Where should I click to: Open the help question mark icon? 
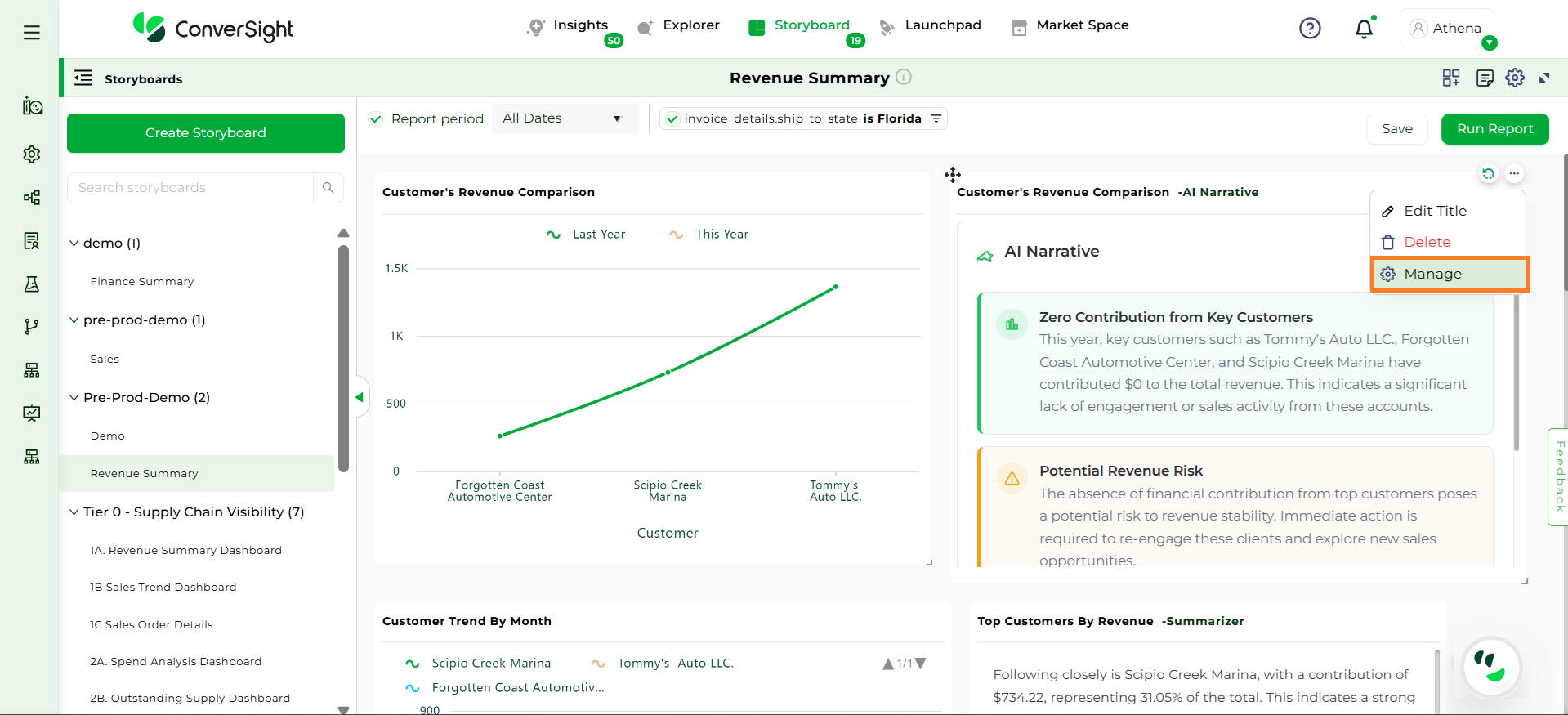coord(1310,29)
